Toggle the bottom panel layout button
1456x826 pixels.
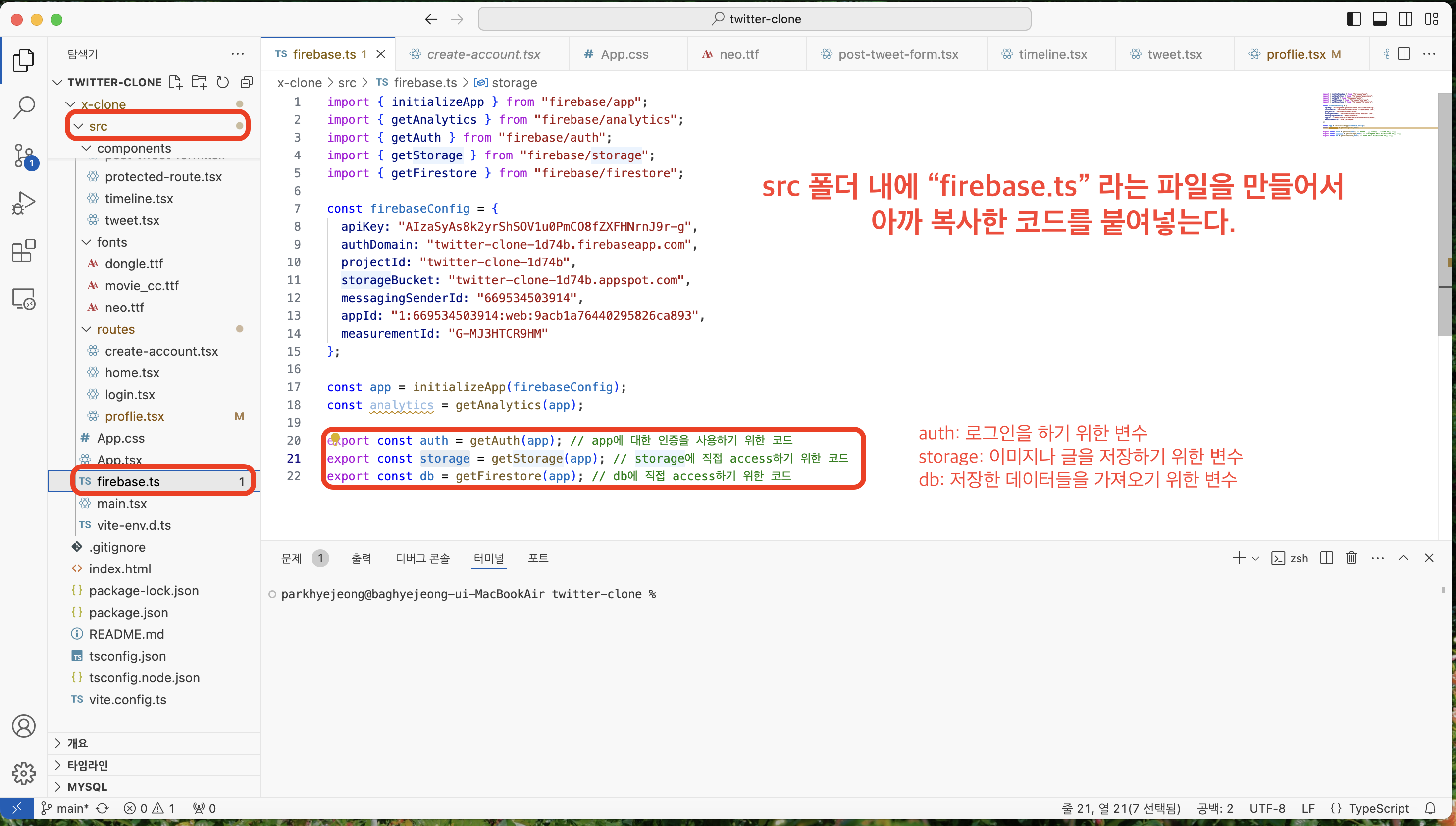(x=1379, y=19)
